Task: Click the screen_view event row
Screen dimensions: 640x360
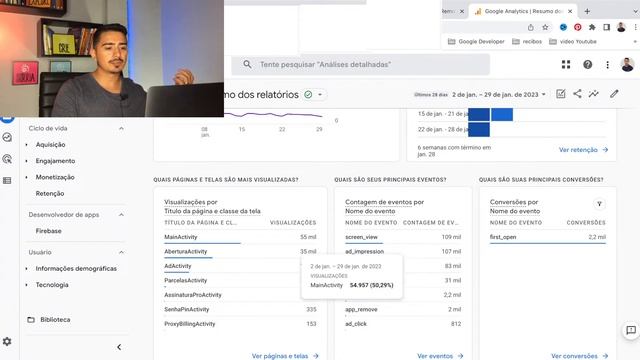Action: point(403,237)
